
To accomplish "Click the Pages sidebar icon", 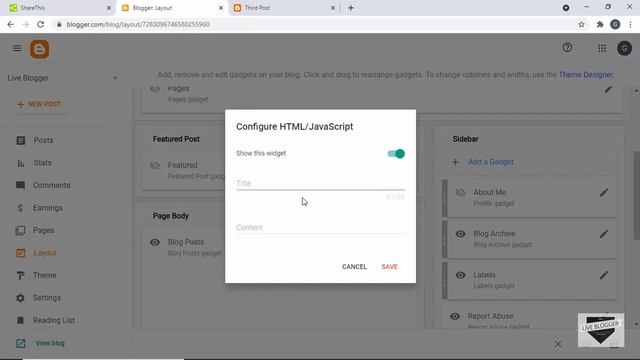I will click(20, 231).
